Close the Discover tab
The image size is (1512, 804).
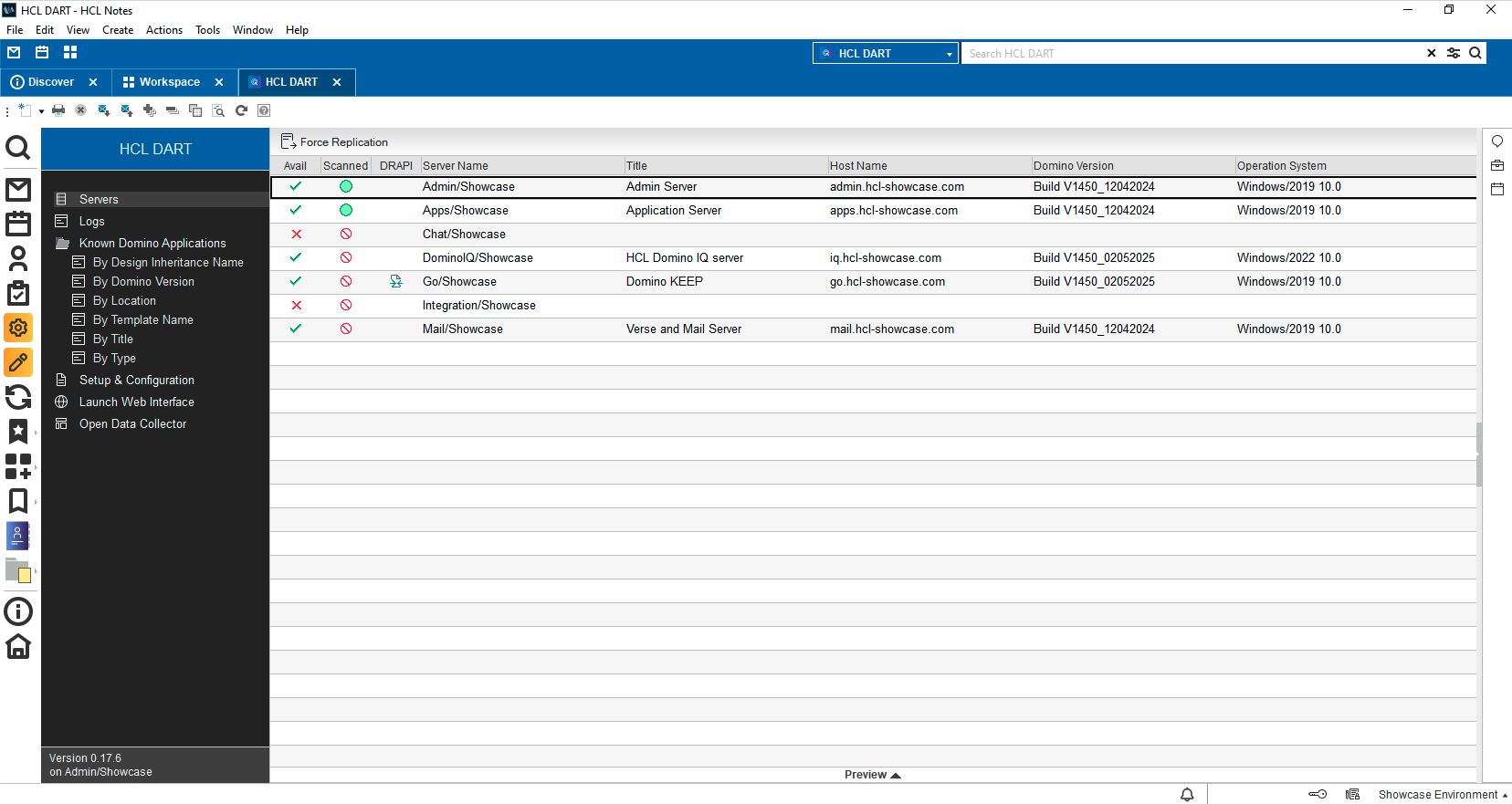pyautogui.click(x=93, y=82)
